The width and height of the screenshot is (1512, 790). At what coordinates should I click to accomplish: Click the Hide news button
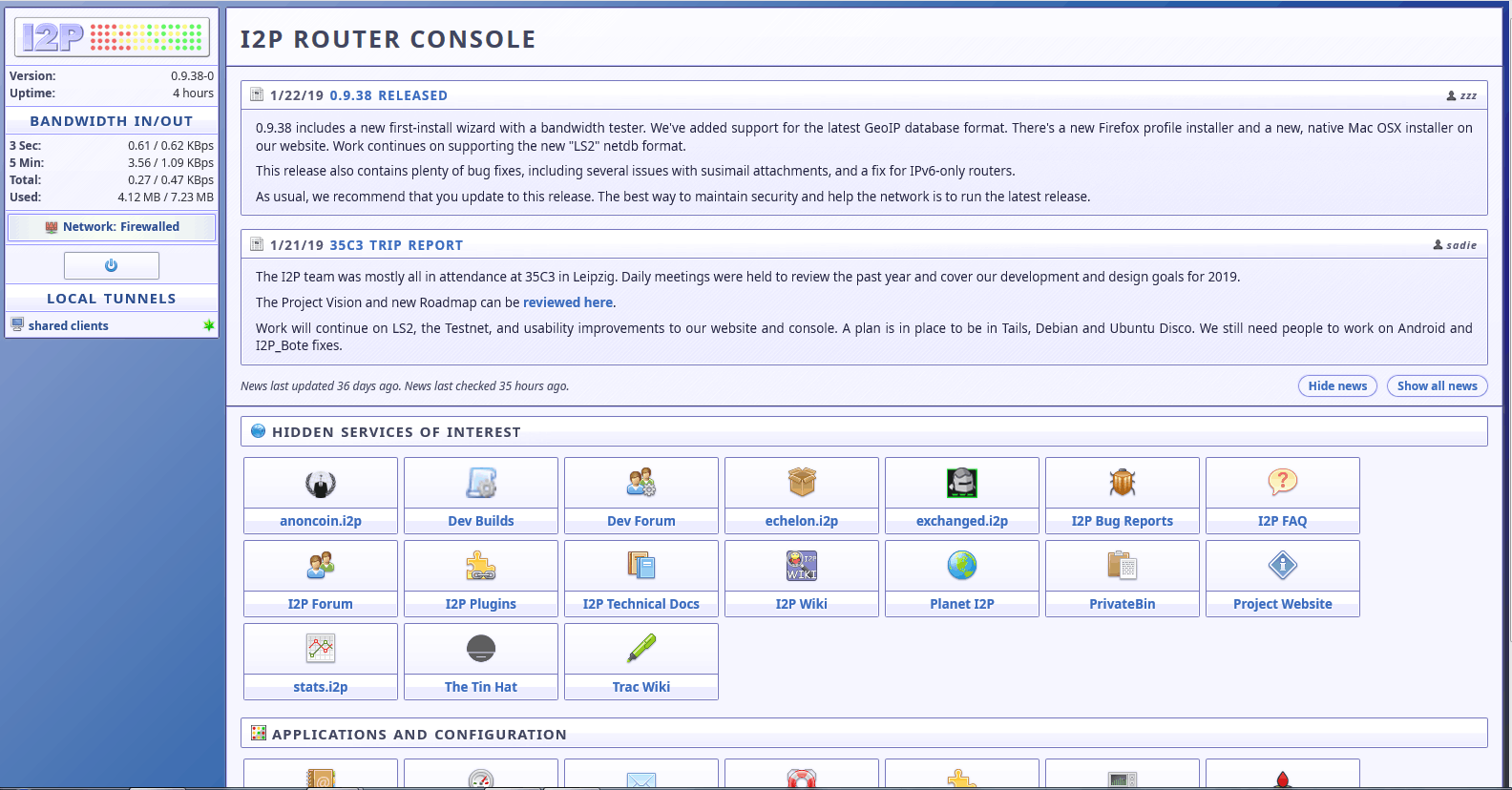(1337, 385)
